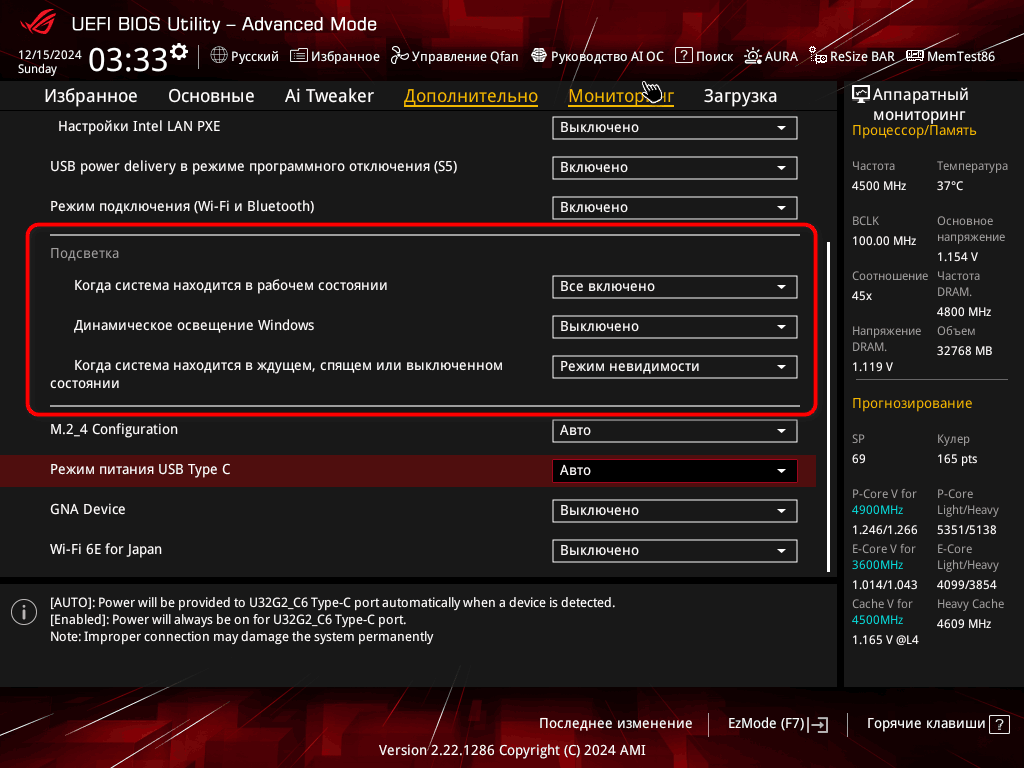
Task: Click the 37°C temperature reading
Action: (x=950, y=186)
